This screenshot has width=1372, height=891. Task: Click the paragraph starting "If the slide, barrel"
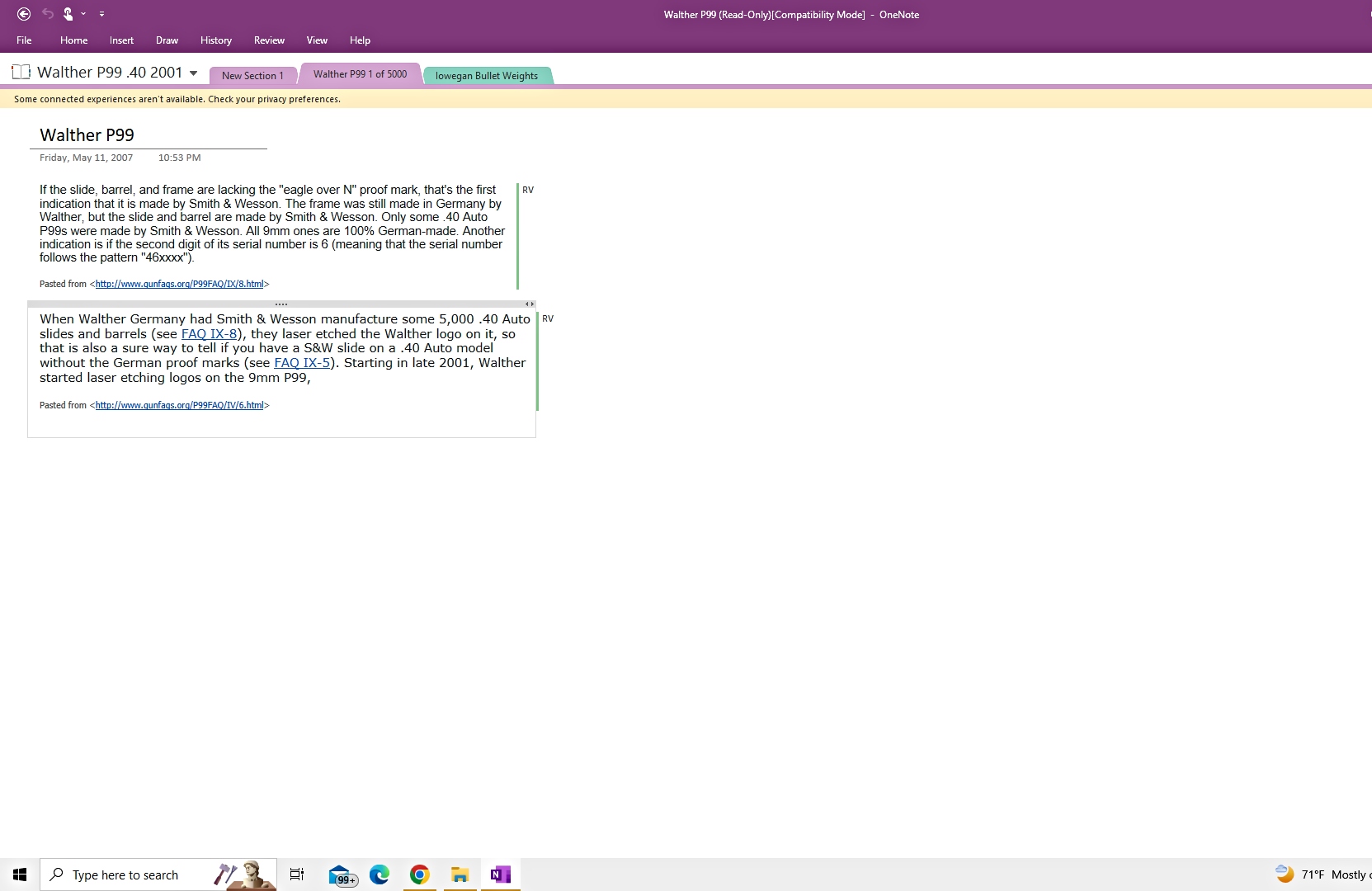click(x=272, y=224)
